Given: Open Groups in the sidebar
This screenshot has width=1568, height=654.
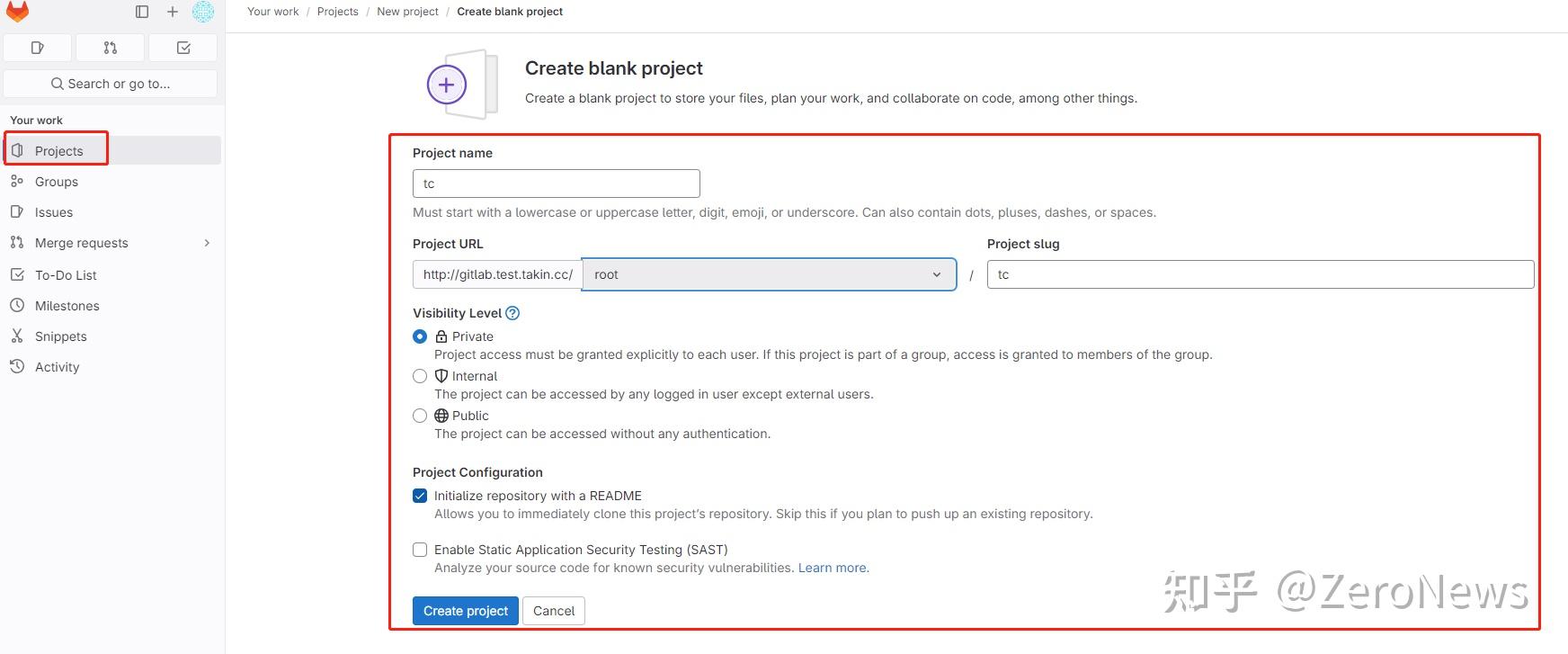Looking at the screenshot, I should (x=57, y=182).
